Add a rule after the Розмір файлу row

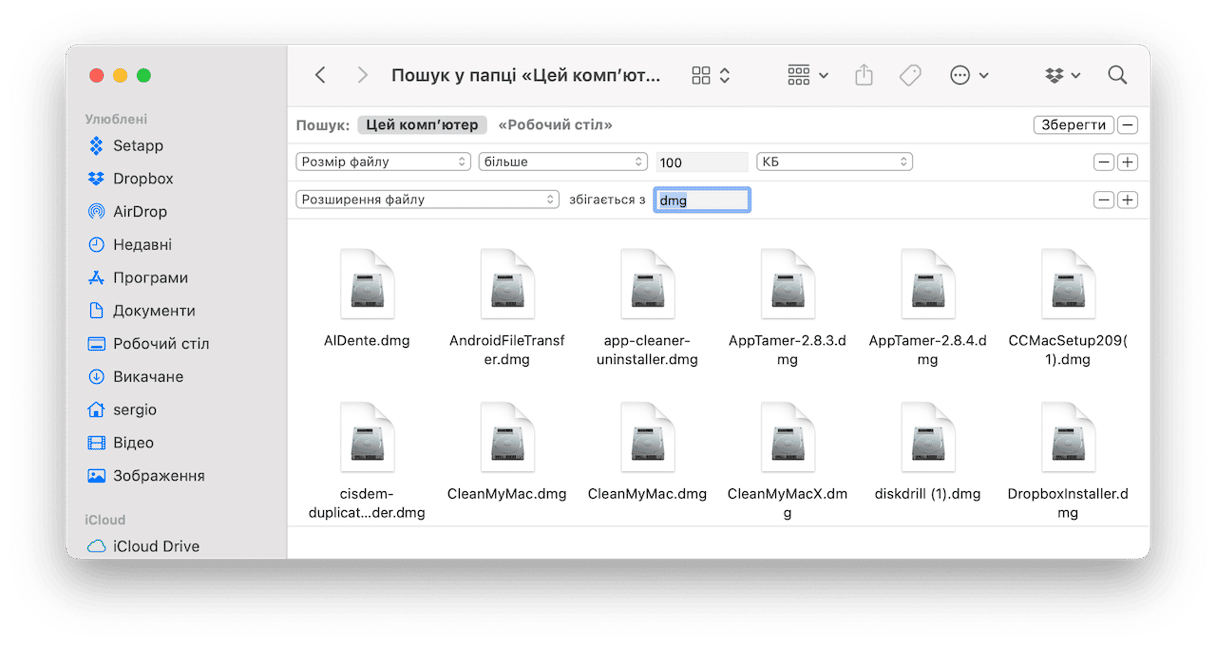(1128, 162)
